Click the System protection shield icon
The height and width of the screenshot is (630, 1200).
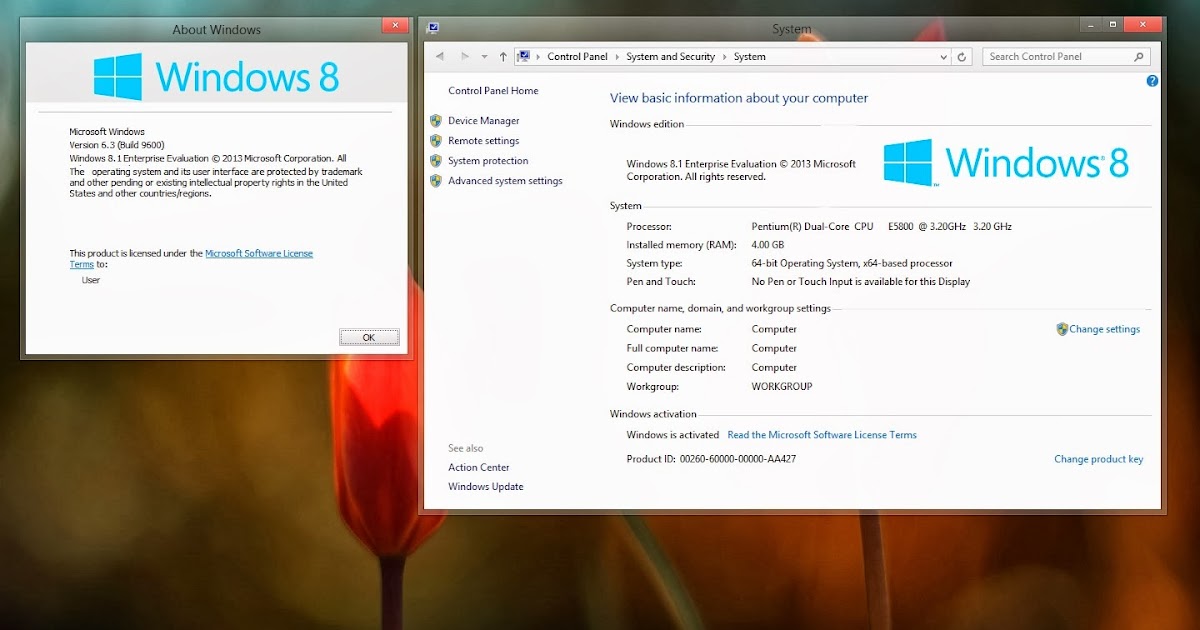pos(436,160)
